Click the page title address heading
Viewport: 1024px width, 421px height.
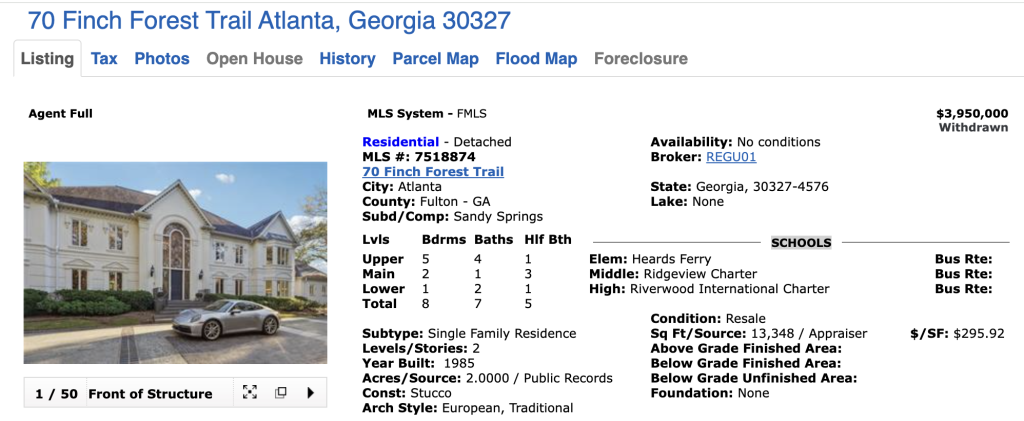point(269,20)
